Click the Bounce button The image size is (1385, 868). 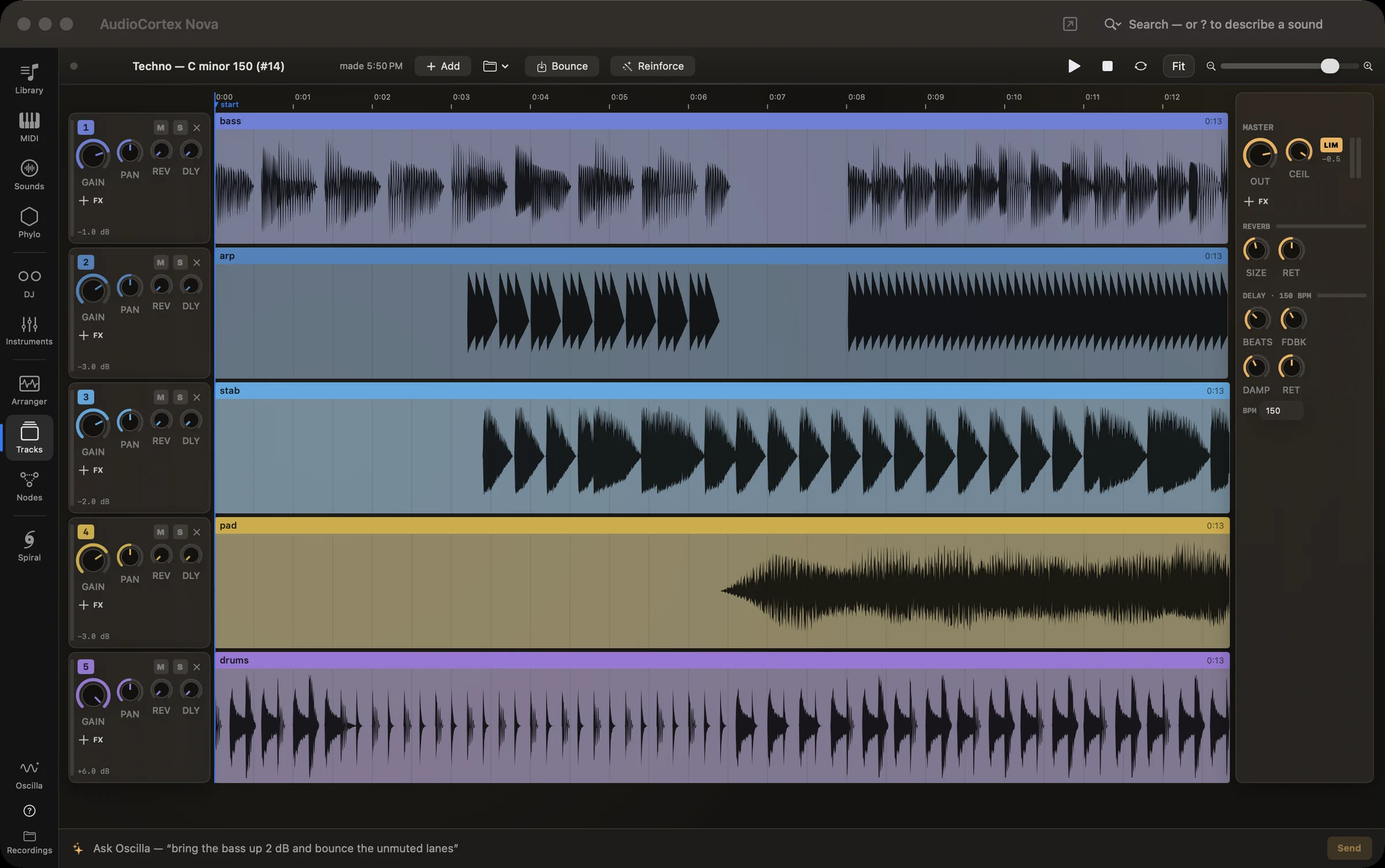tap(562, 66)
